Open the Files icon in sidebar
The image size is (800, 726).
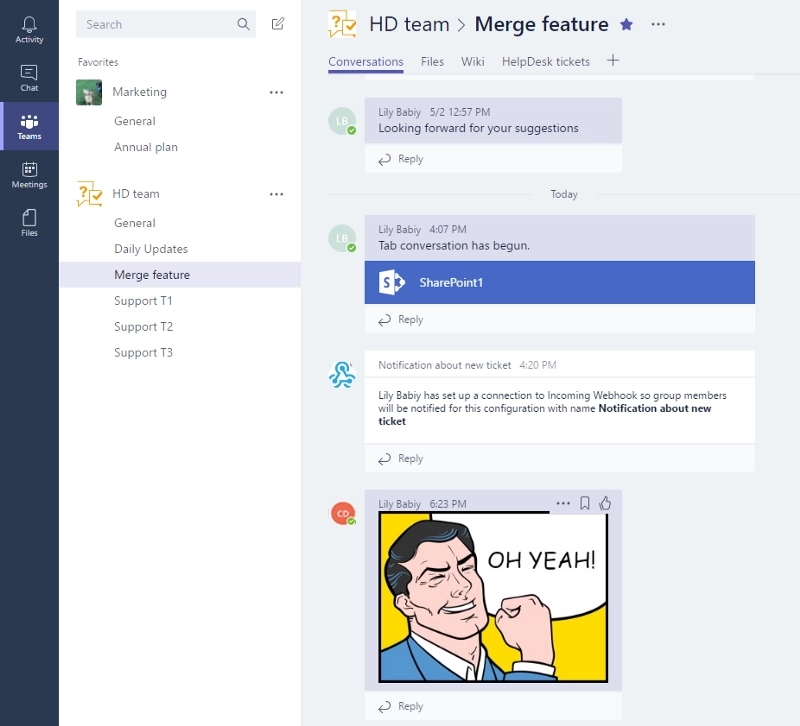coord(29,223)
